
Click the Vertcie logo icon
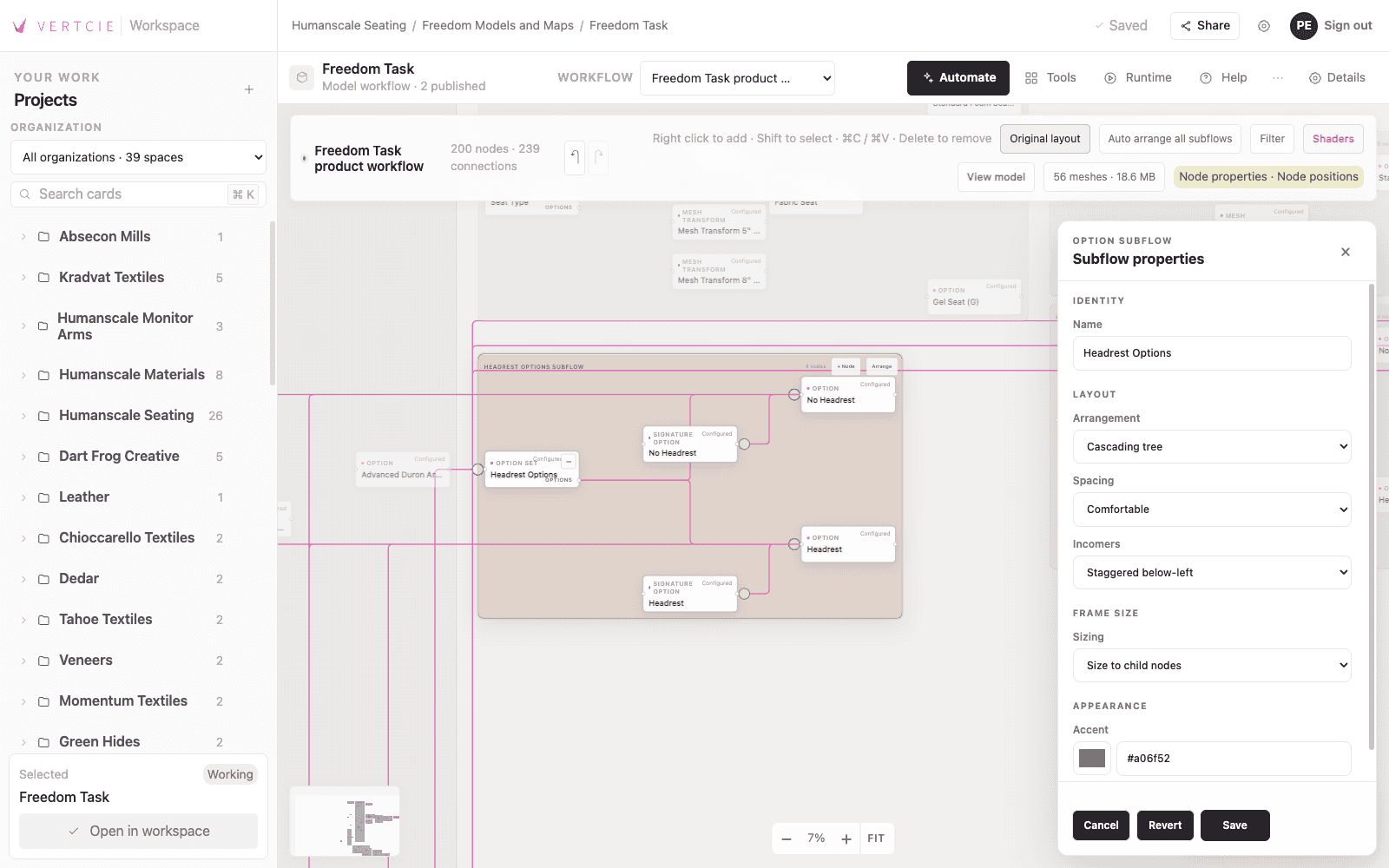(x=20, y=26)
